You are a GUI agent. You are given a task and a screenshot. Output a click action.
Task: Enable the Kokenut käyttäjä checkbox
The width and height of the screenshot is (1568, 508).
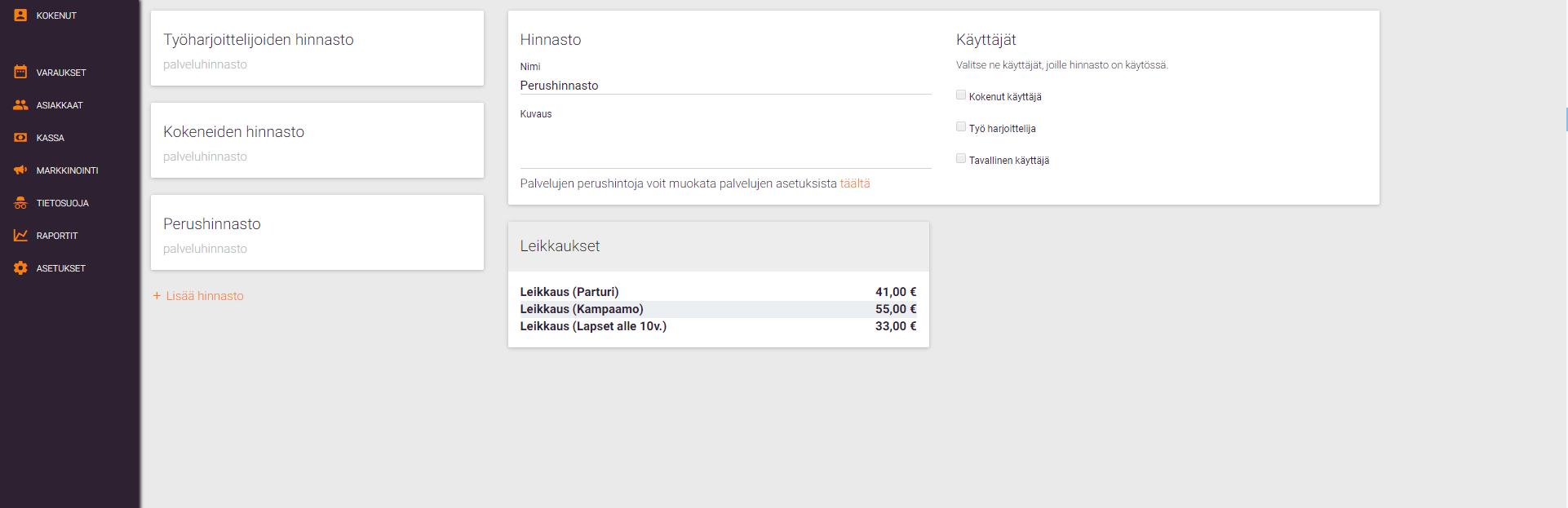[x=961, y=95]
